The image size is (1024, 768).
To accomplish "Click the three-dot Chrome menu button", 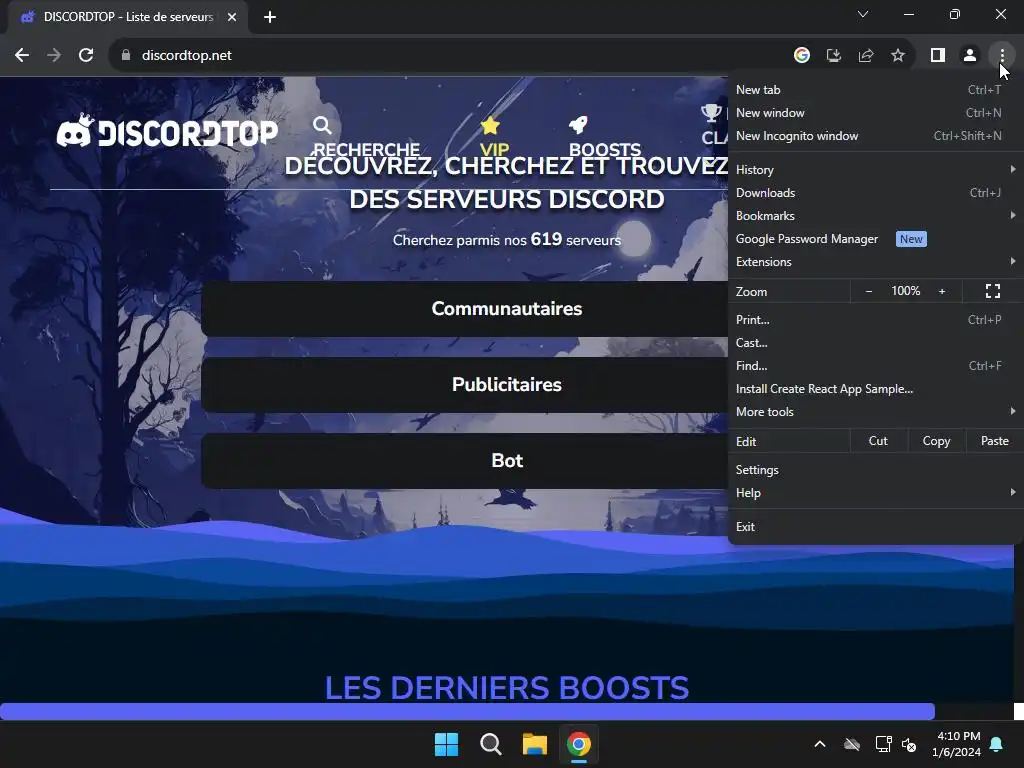I will tap(1002, 56).
